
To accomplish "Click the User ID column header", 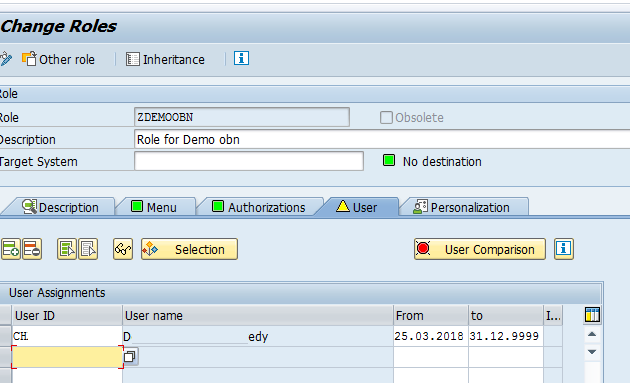I will point(67,316).
